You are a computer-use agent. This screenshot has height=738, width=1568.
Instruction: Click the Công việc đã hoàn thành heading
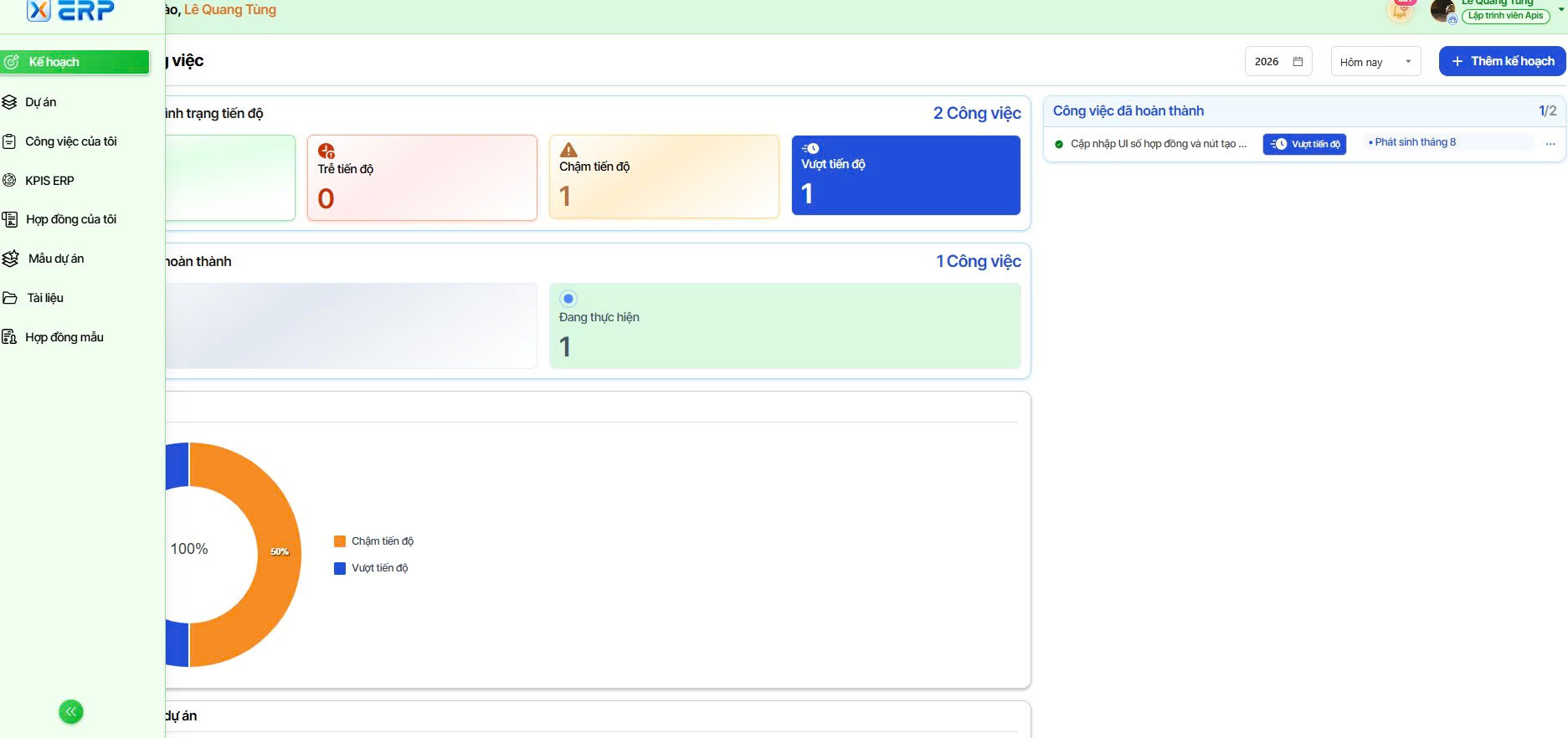click(x=1128, y=111)
